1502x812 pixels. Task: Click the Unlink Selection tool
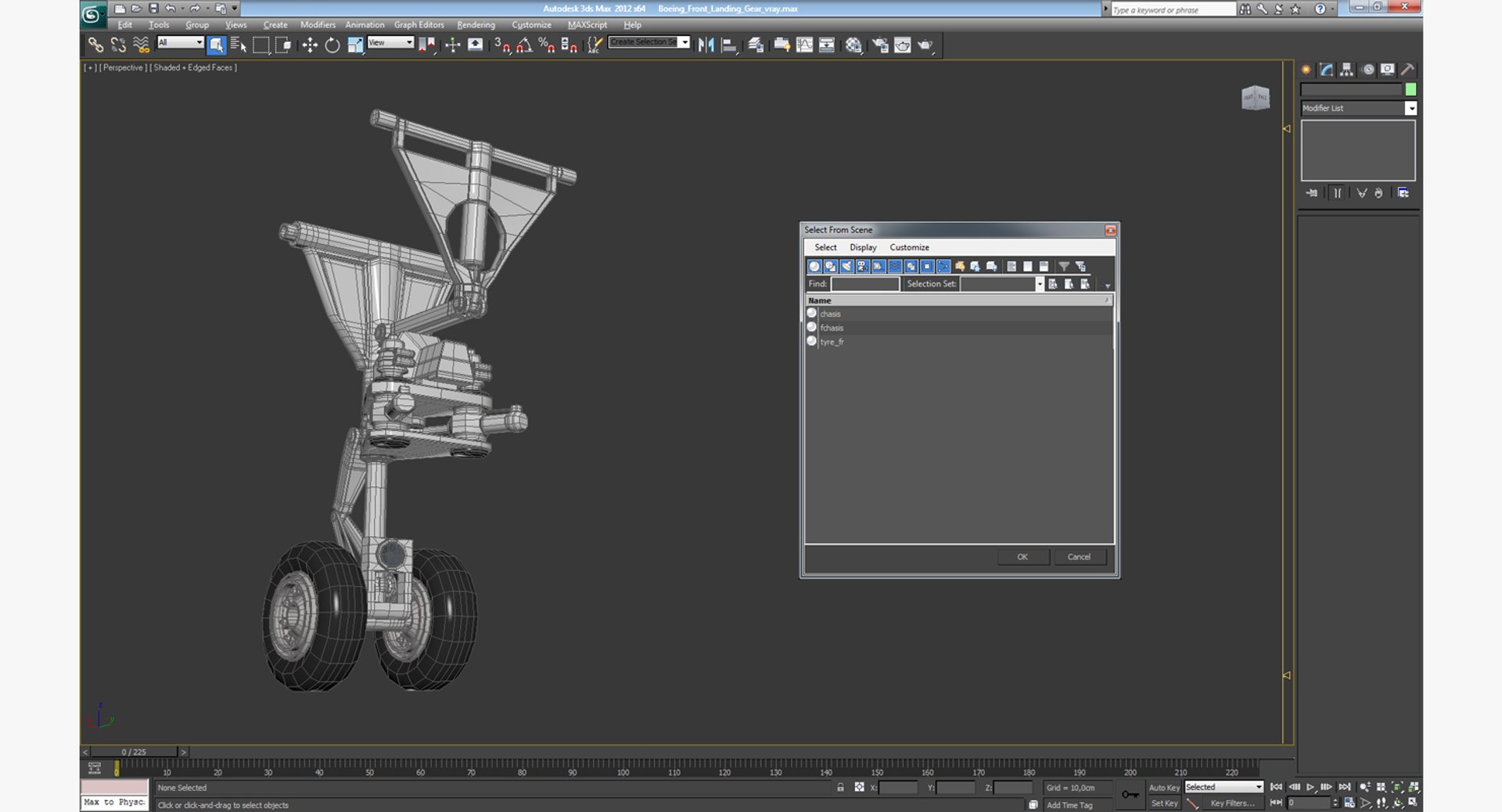(x=117, y=45)
